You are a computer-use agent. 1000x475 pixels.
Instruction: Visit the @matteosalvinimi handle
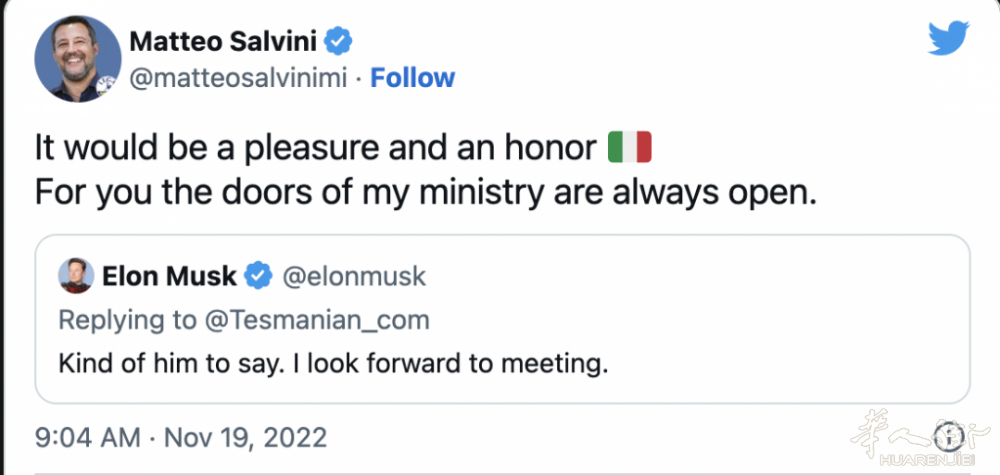(x=239, y=78)
